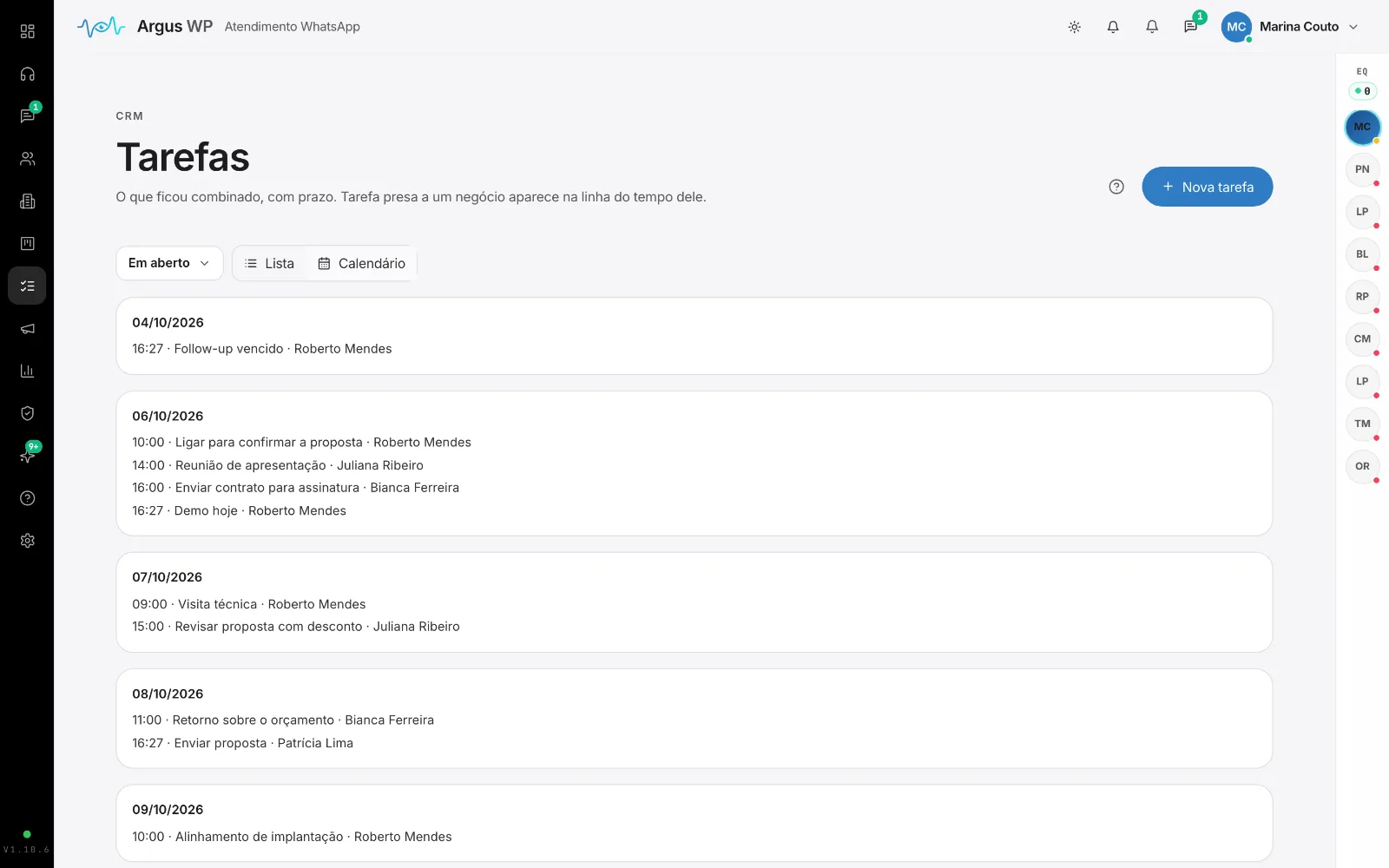Open the help circle next to Nova tarefa
This screenshot has width=1389, height=868.
pos(1116,187)
